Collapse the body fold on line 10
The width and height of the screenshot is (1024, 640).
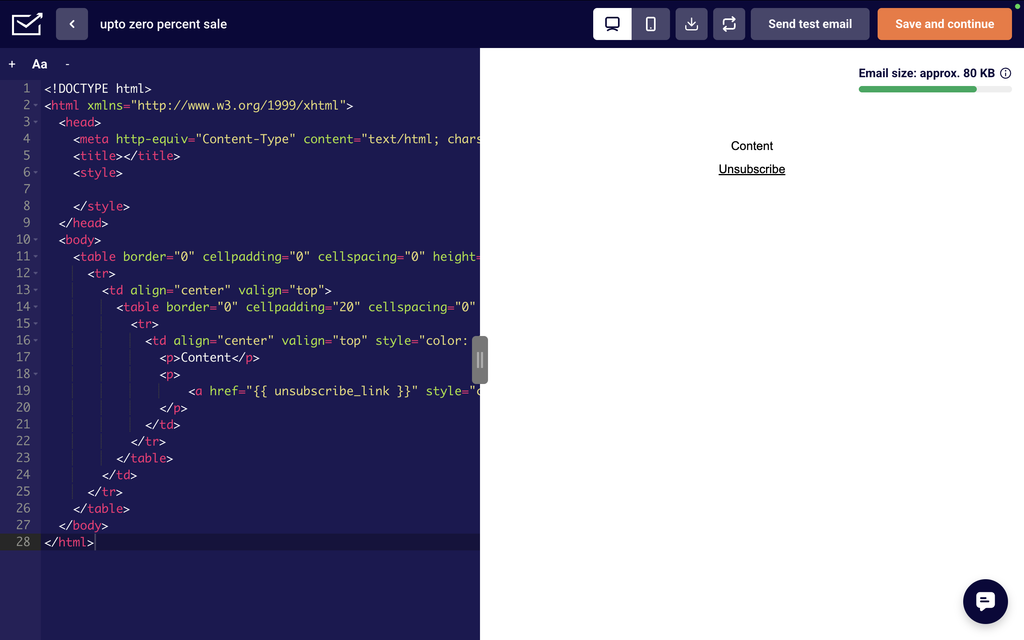[35, 240]
